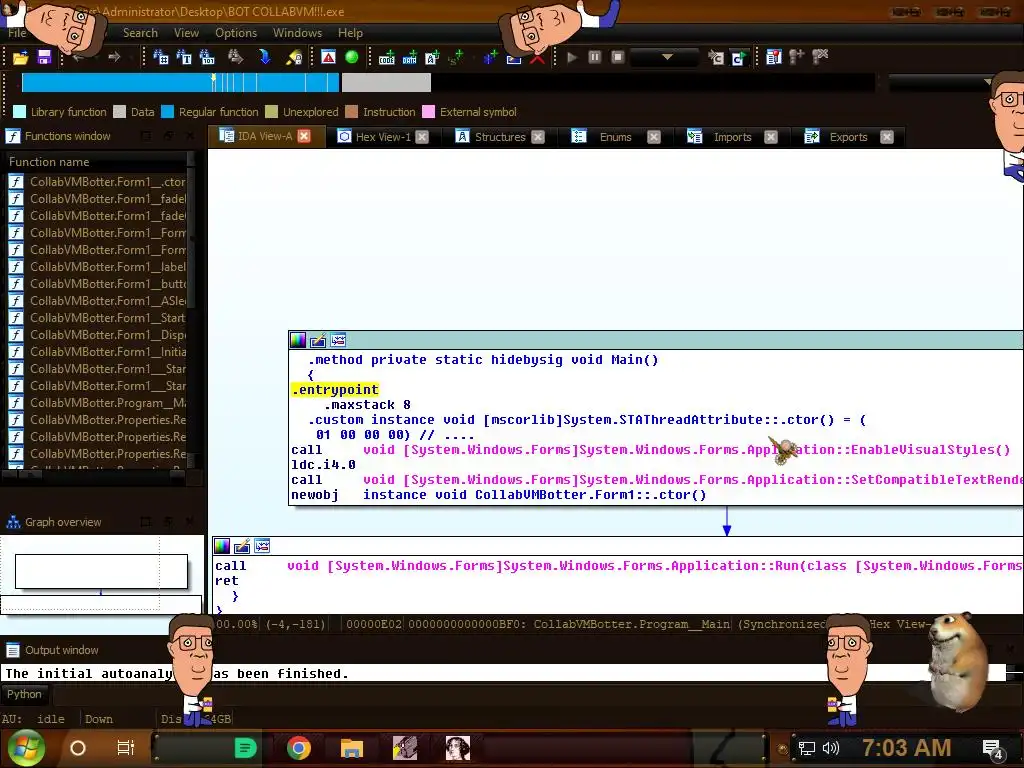The height and width of the screenshot is (768, 1024).
Task: Click remove trace X toolbar icon
Action: point(820,57)
